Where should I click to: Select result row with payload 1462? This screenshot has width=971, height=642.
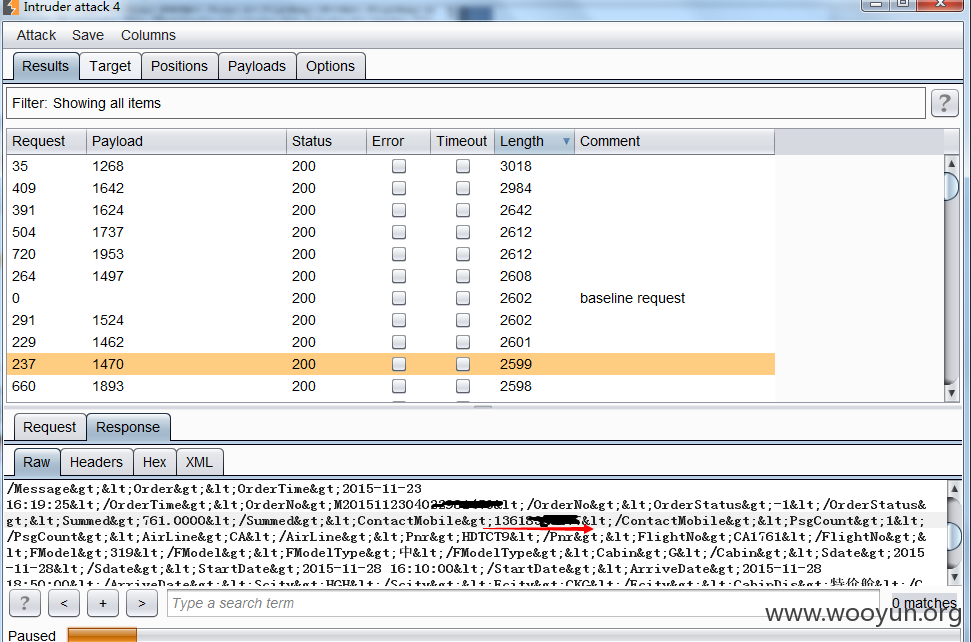(391, 342)
